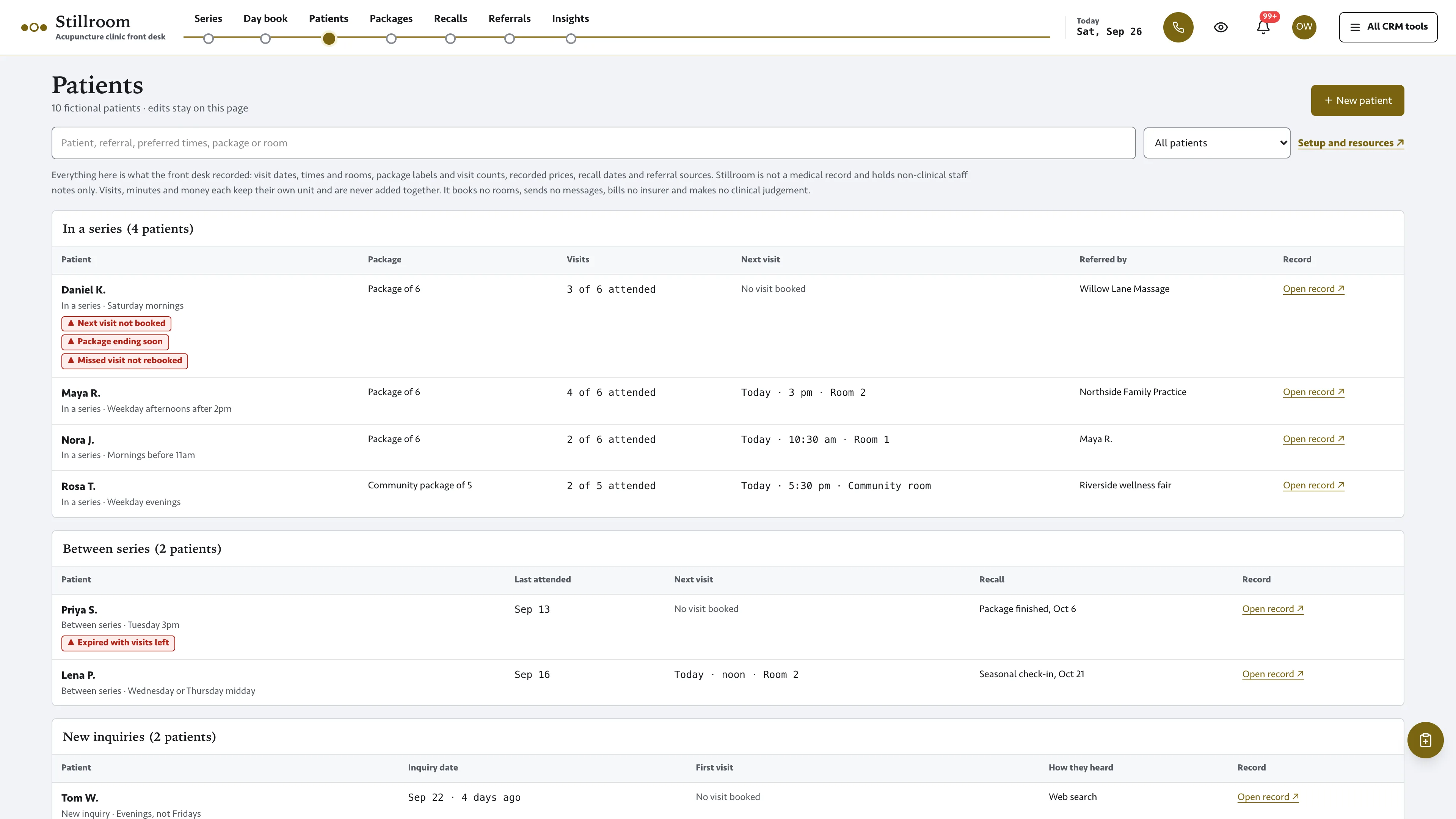Click the Package ending soon warning
The image size is (1456, 819).
(x=115, y=342)
